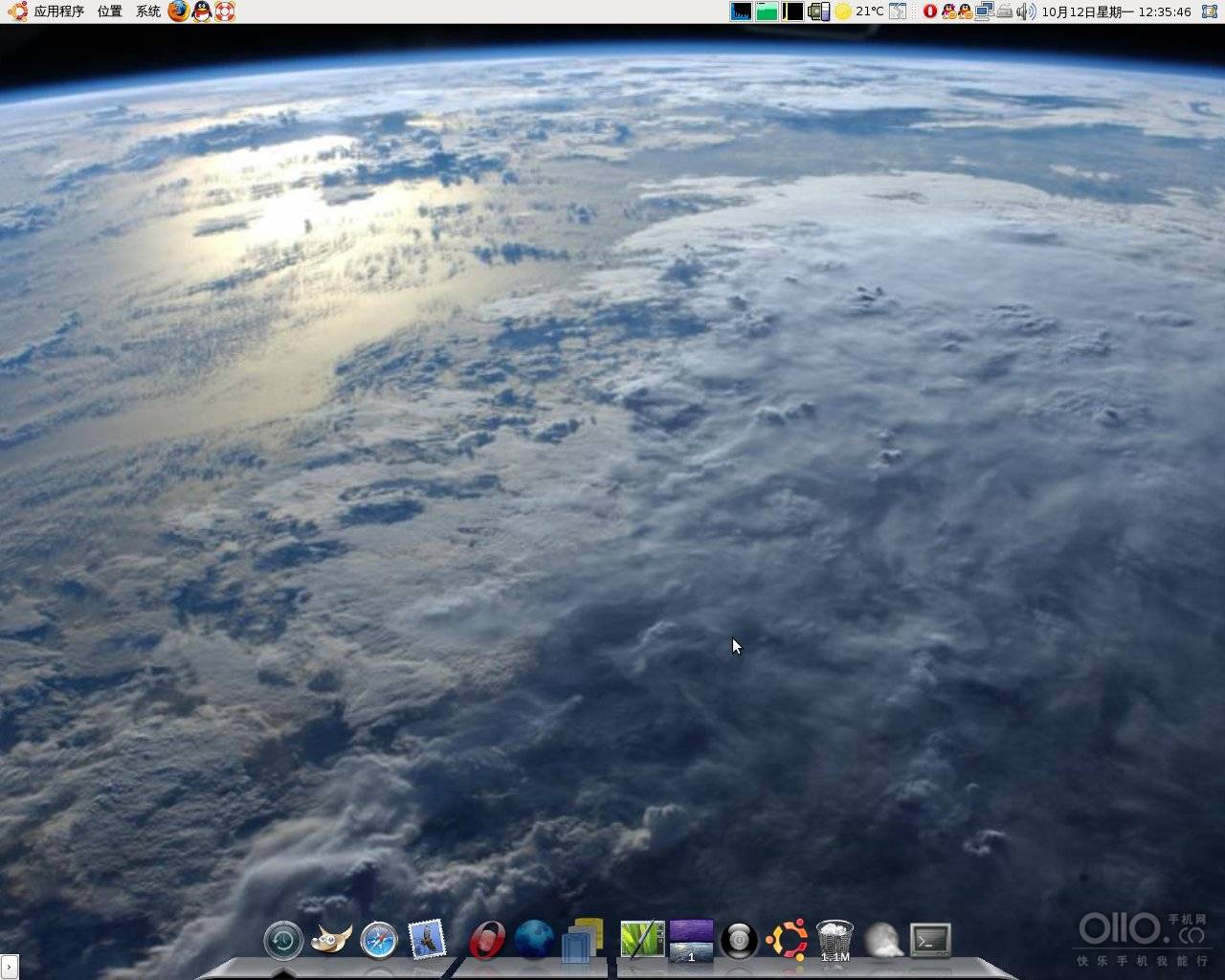The image size is (1225, 980).
Task: Click the workspace switcher icon in the dock
Action: (x=691, y=941)
